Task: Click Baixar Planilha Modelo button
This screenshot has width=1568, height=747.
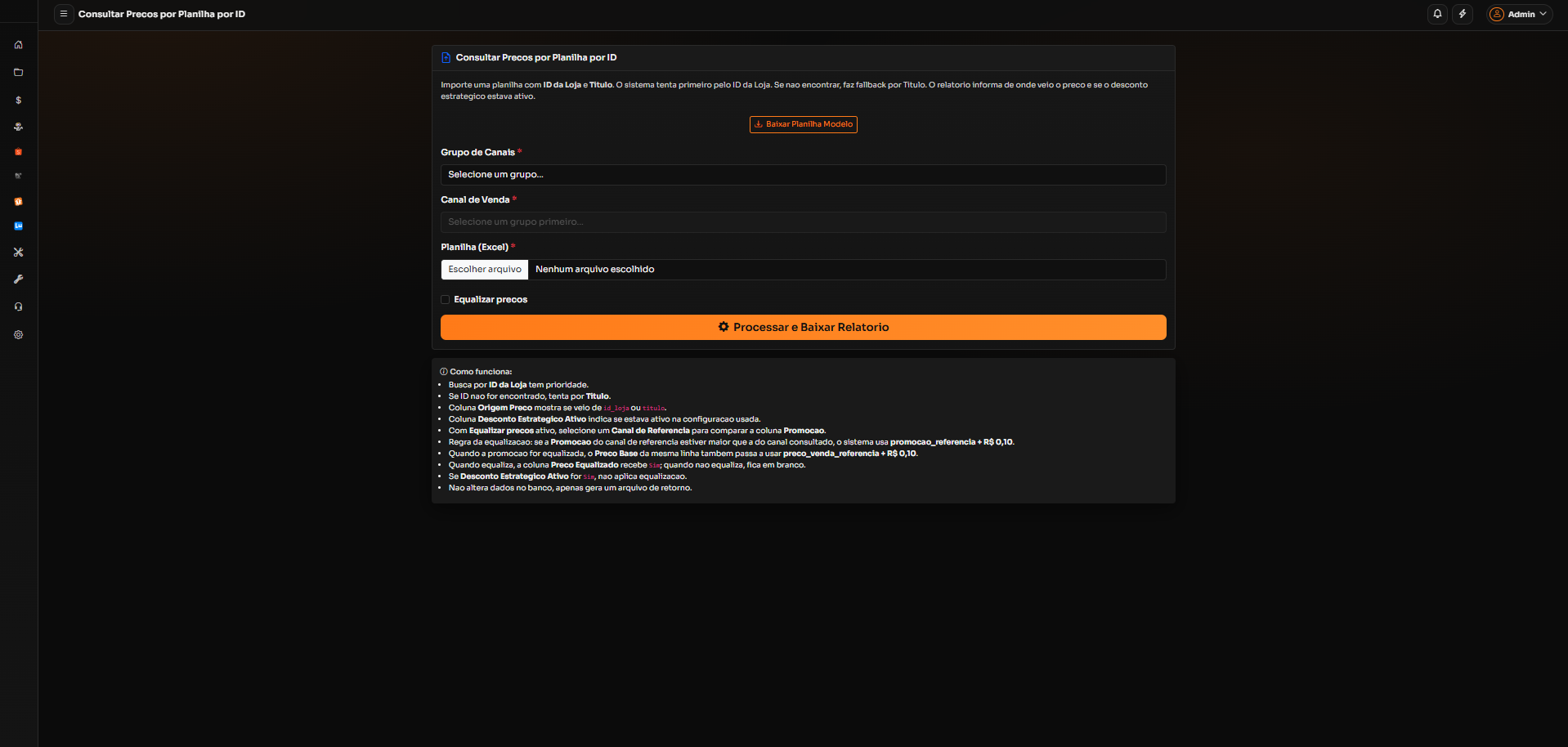Action: click(803, 124)
